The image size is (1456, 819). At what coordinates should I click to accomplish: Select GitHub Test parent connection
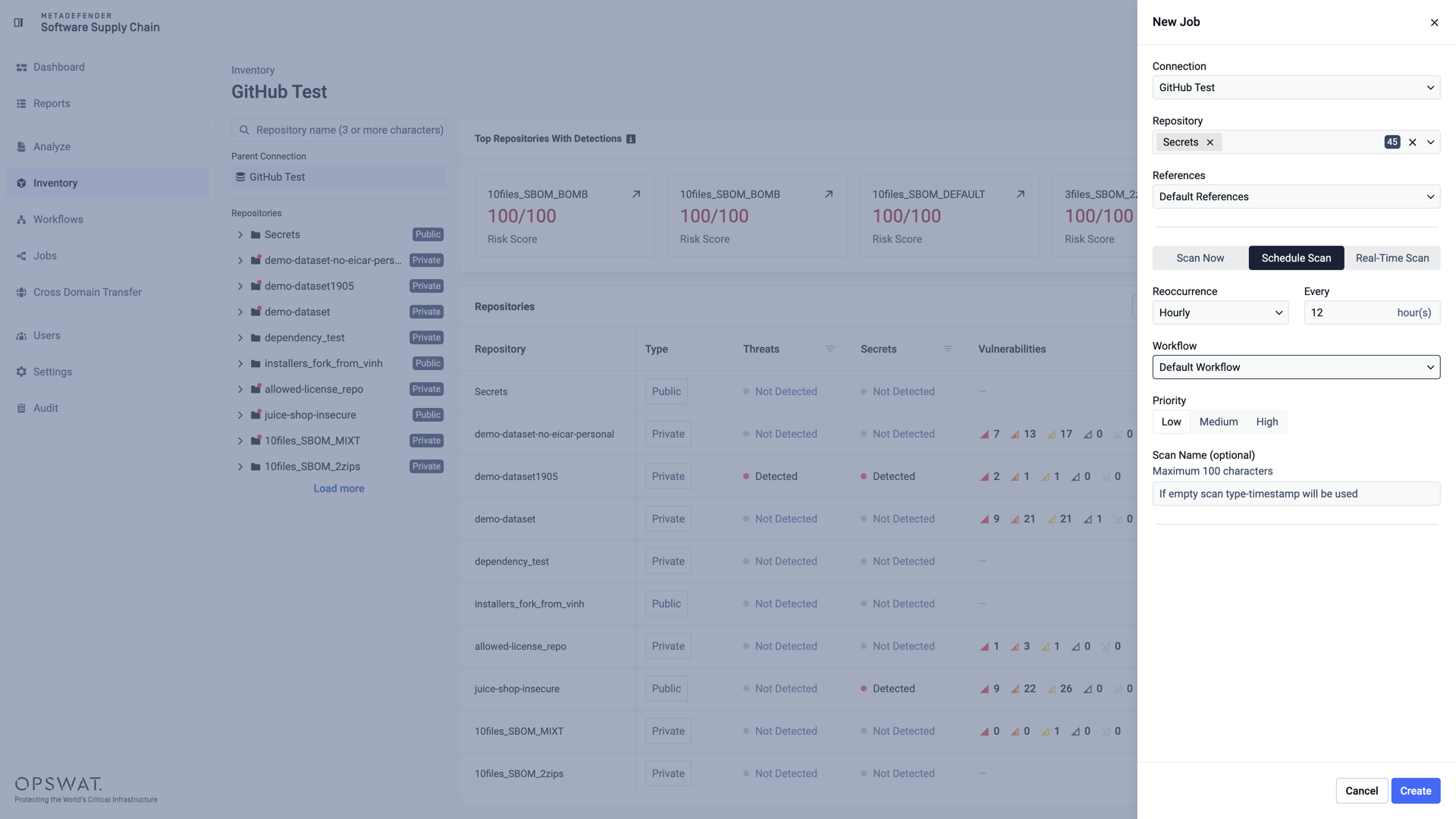[x=339, y=177]
